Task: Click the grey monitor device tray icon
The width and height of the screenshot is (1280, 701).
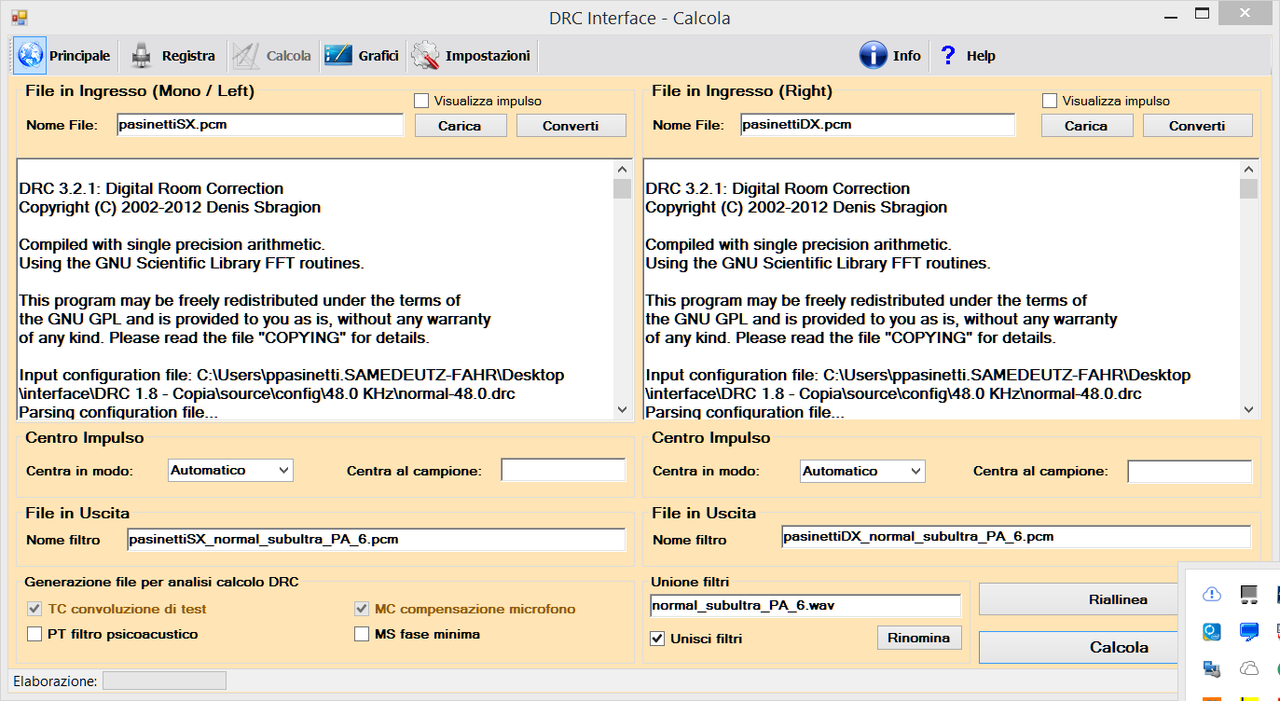Action: [1248, 595]
